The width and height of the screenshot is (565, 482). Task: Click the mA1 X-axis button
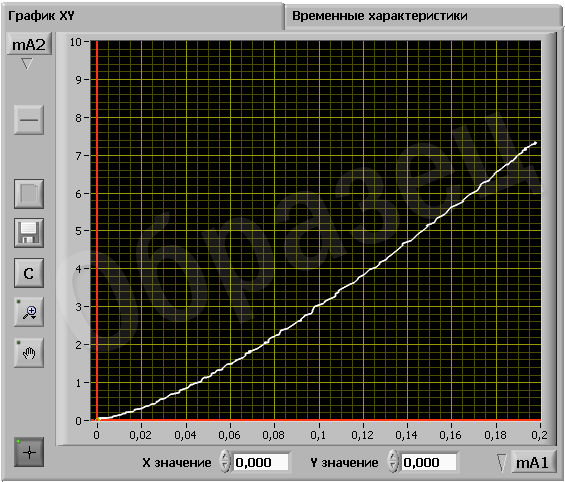pos(533,462)
